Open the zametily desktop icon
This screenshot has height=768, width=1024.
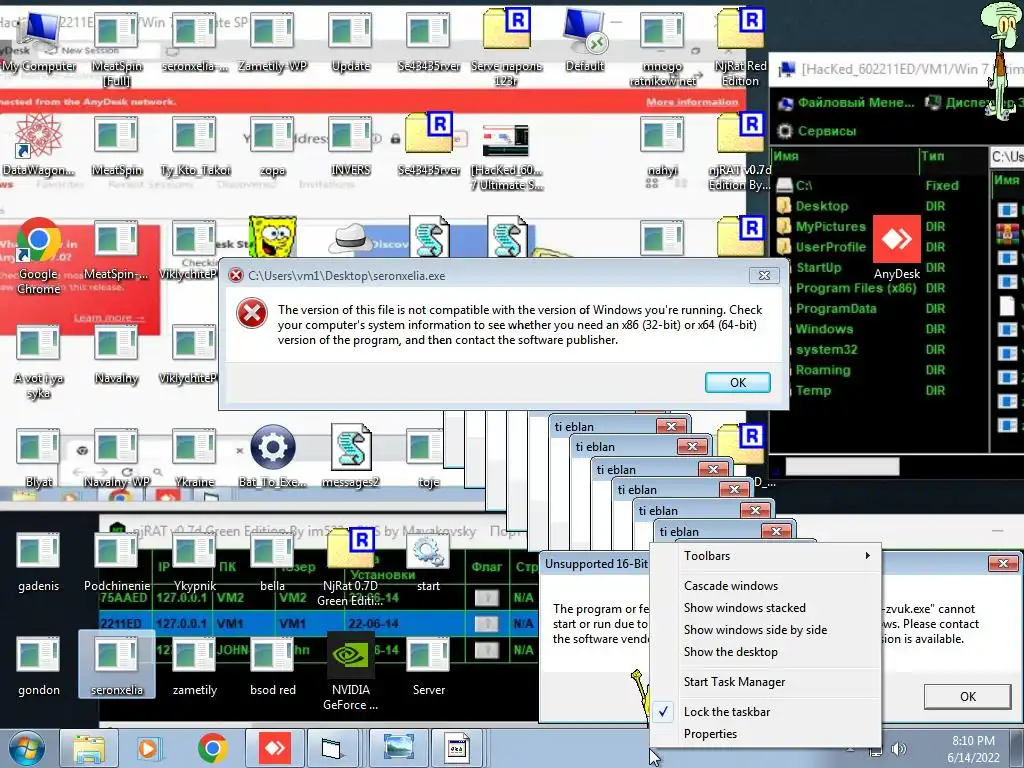click(195, 665)
